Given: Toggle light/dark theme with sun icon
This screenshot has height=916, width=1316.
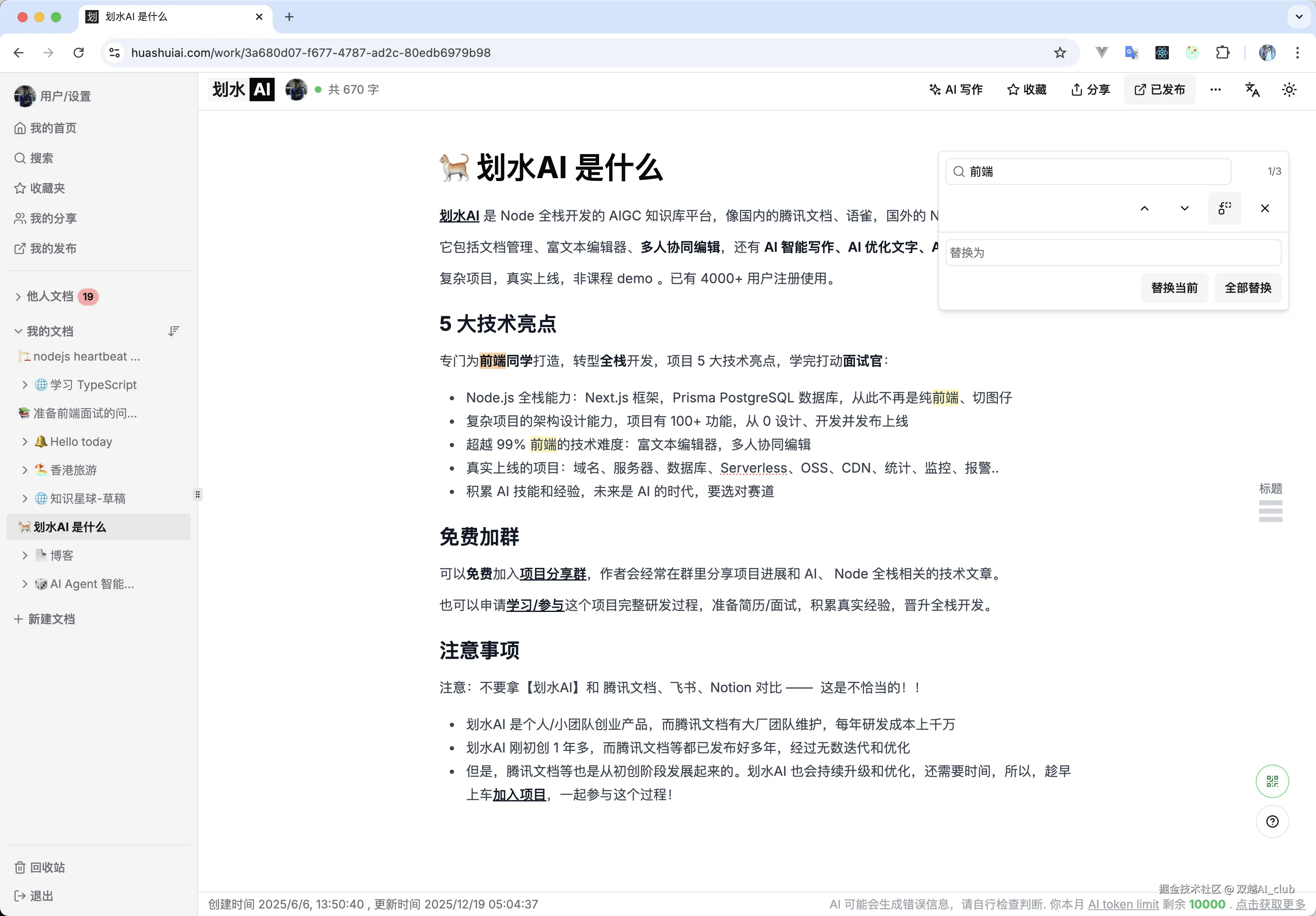Looking at the screenshot, I should point(1289,90).
